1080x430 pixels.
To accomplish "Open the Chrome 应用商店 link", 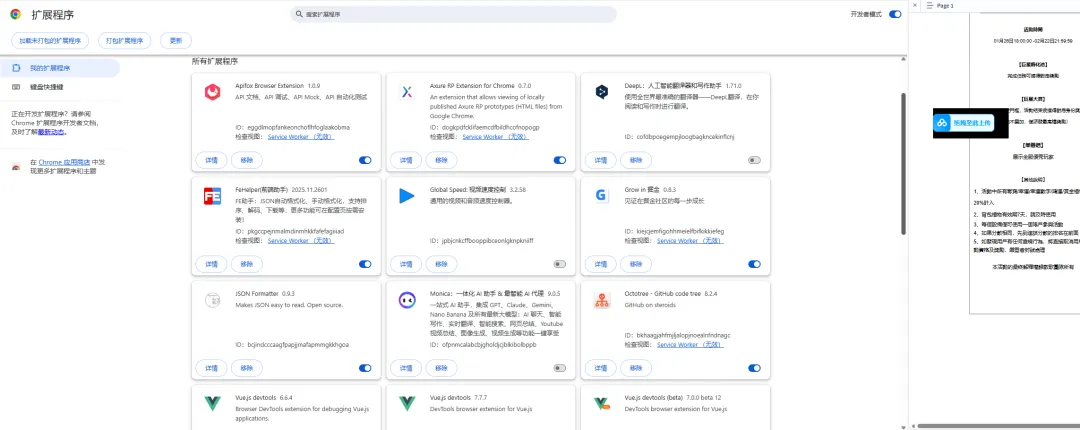I will [65, 162].
